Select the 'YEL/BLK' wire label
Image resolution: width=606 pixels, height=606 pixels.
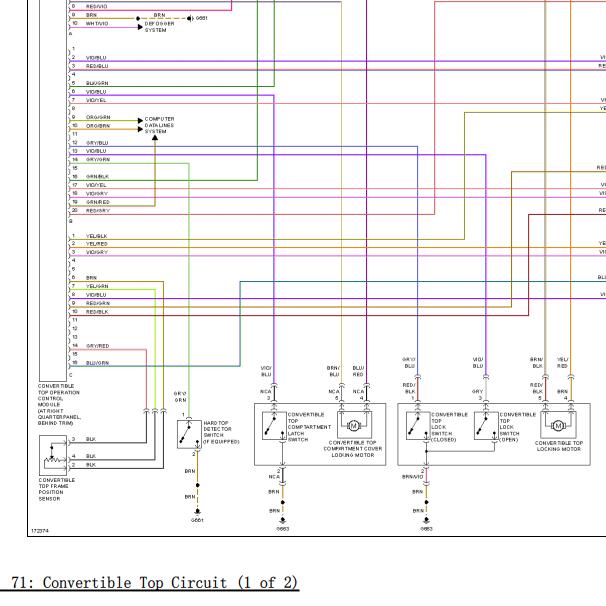coord(97,236)
